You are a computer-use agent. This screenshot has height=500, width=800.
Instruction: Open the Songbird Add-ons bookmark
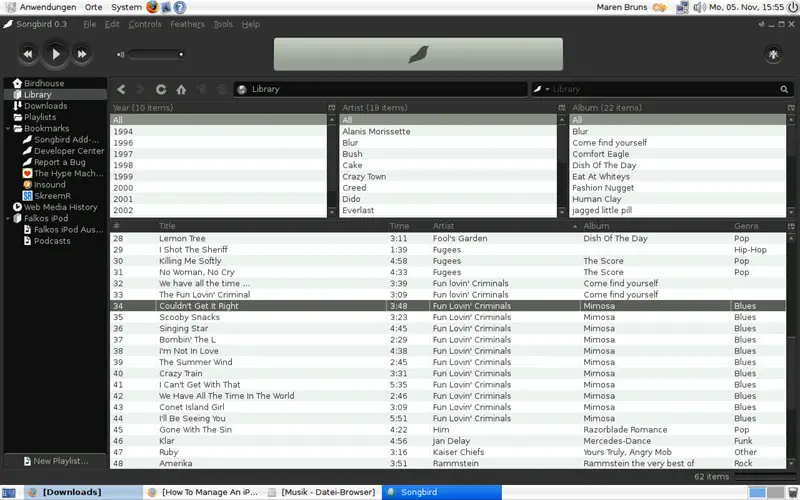click(x=66, y=139)
